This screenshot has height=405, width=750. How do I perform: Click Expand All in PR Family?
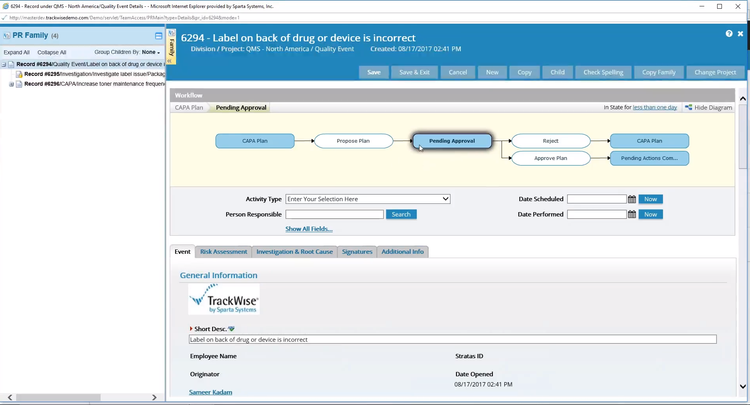pos(17,52)
